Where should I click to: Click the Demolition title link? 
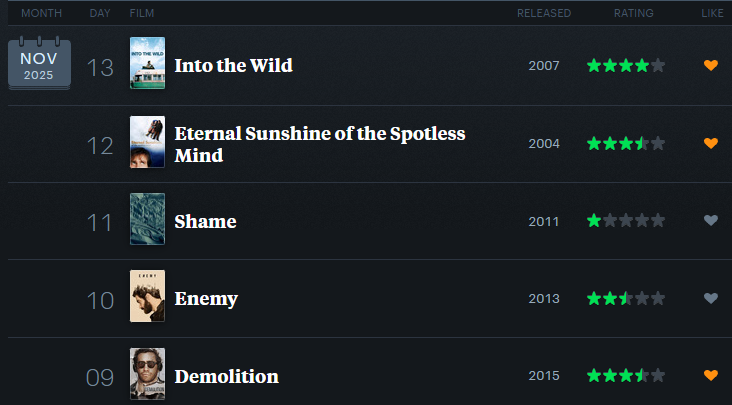(226, 377)
